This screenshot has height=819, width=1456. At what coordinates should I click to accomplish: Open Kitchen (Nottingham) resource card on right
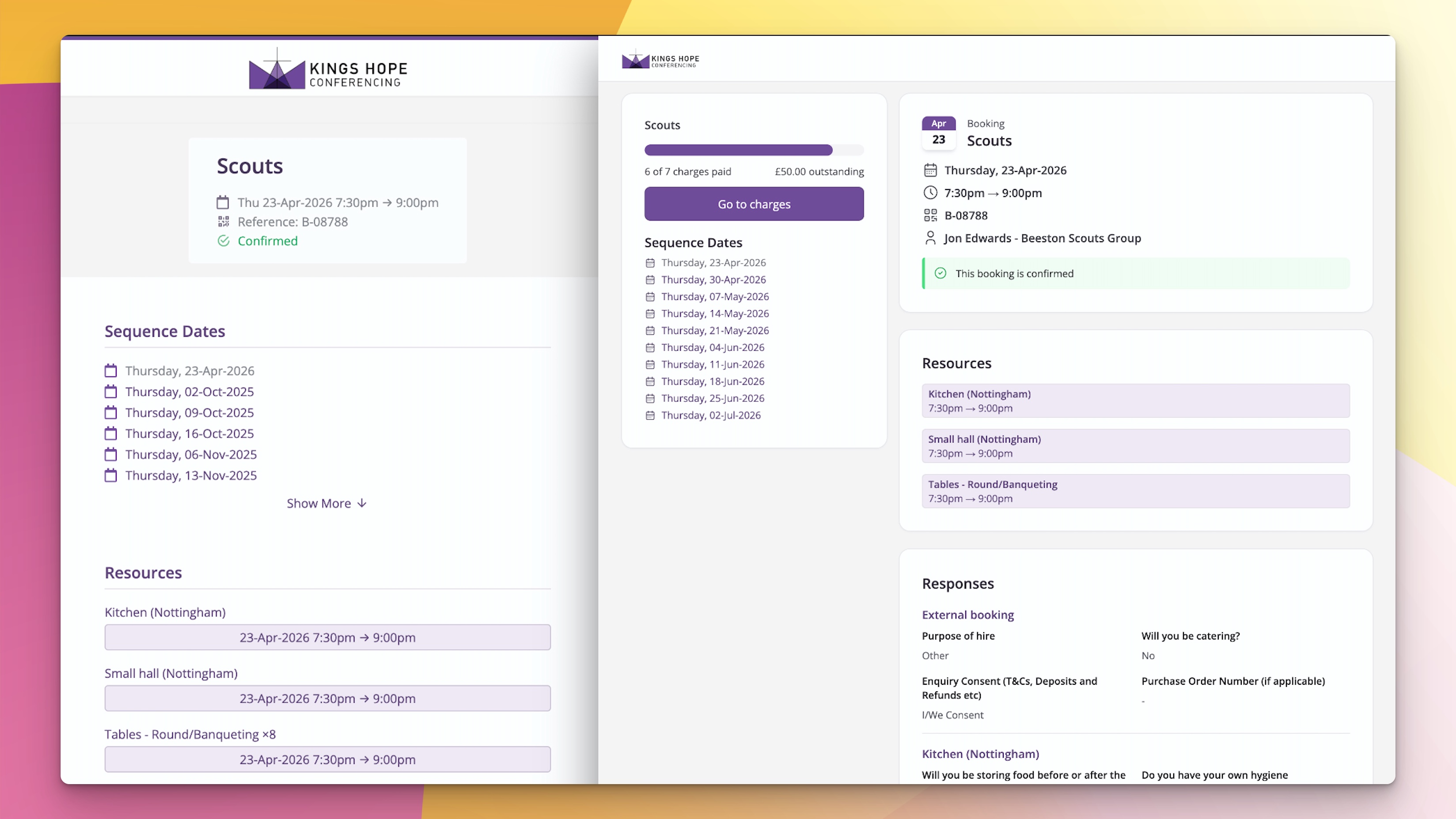(x=1136, y=401)
